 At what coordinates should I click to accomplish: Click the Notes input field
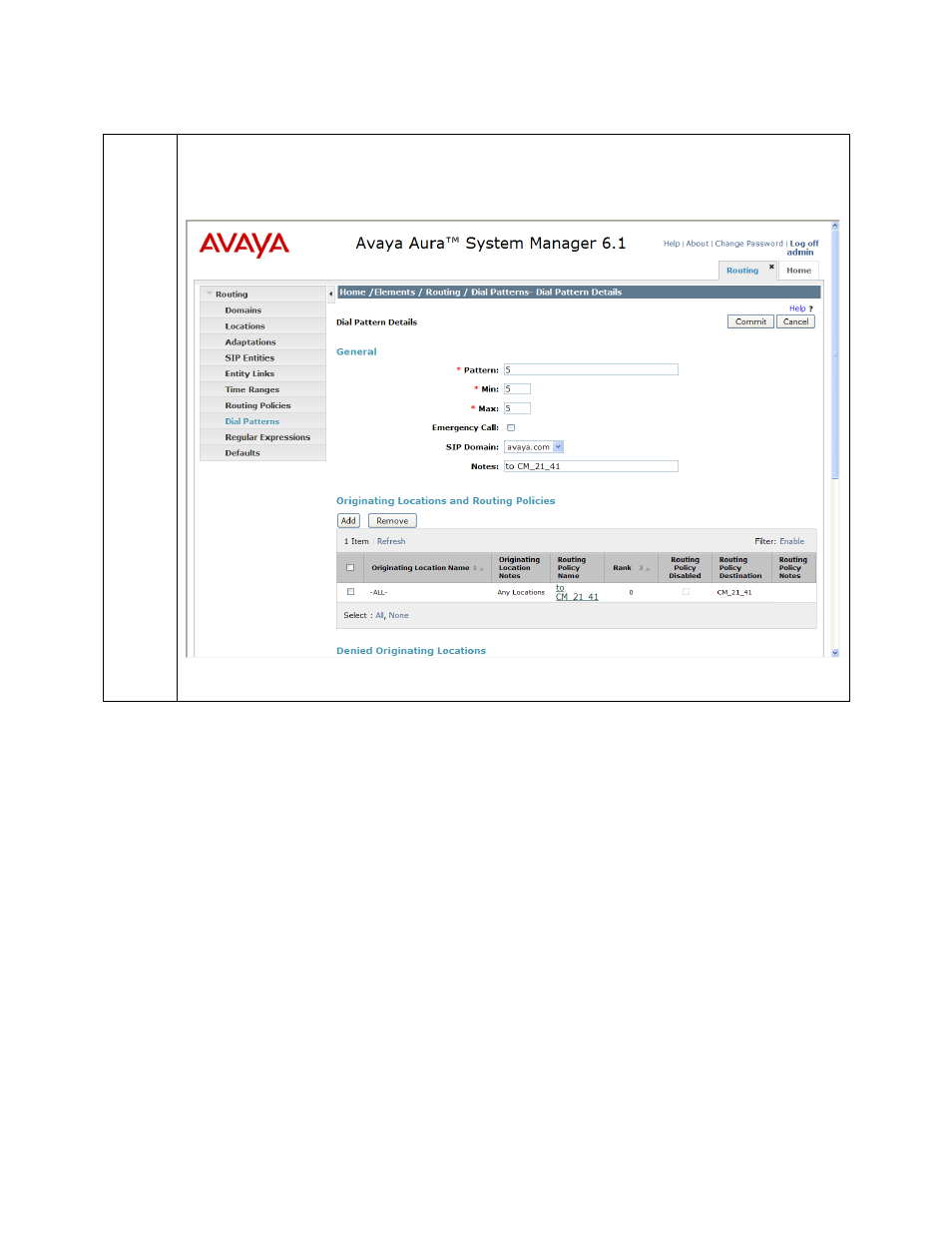pos(591,466)
